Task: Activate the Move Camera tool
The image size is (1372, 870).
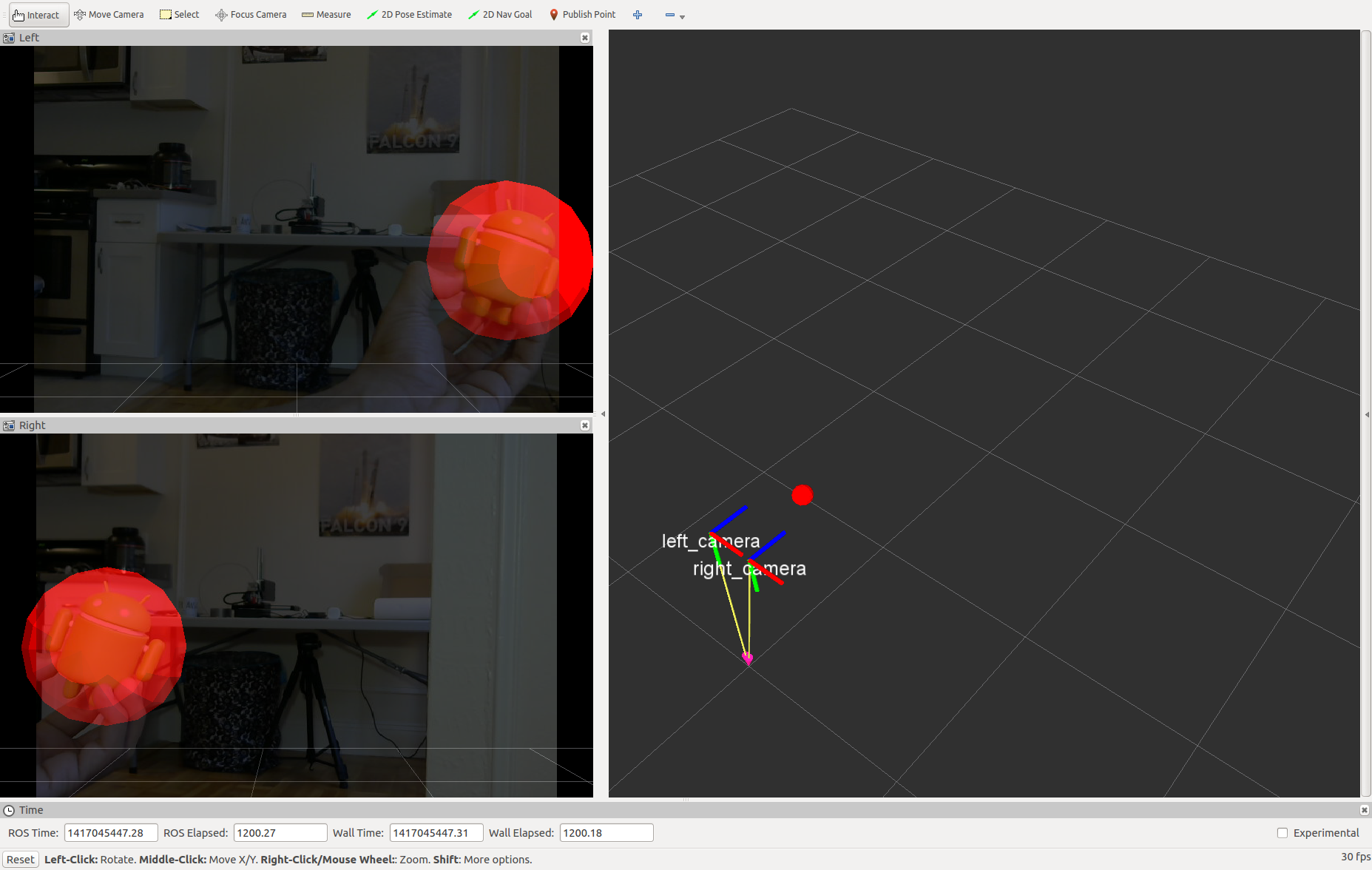Action: click(108, 14)
